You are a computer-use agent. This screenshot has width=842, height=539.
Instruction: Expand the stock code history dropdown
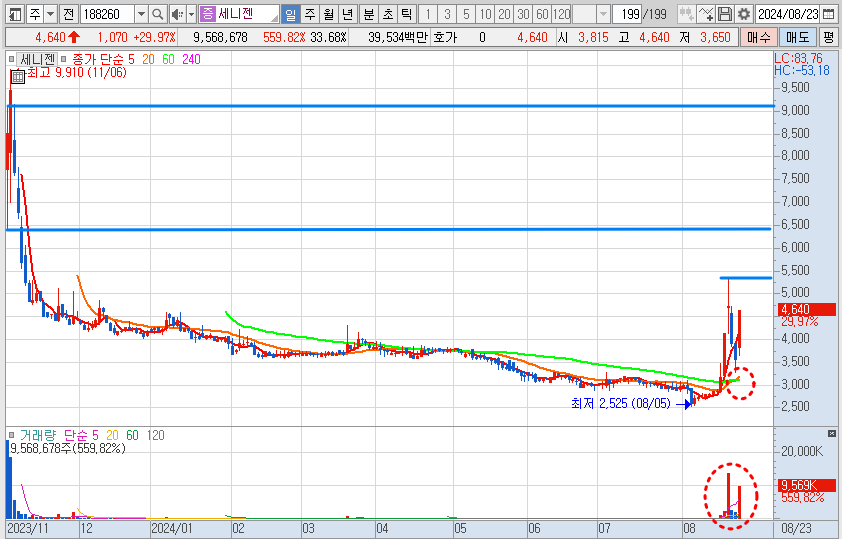tap(141, 14)
